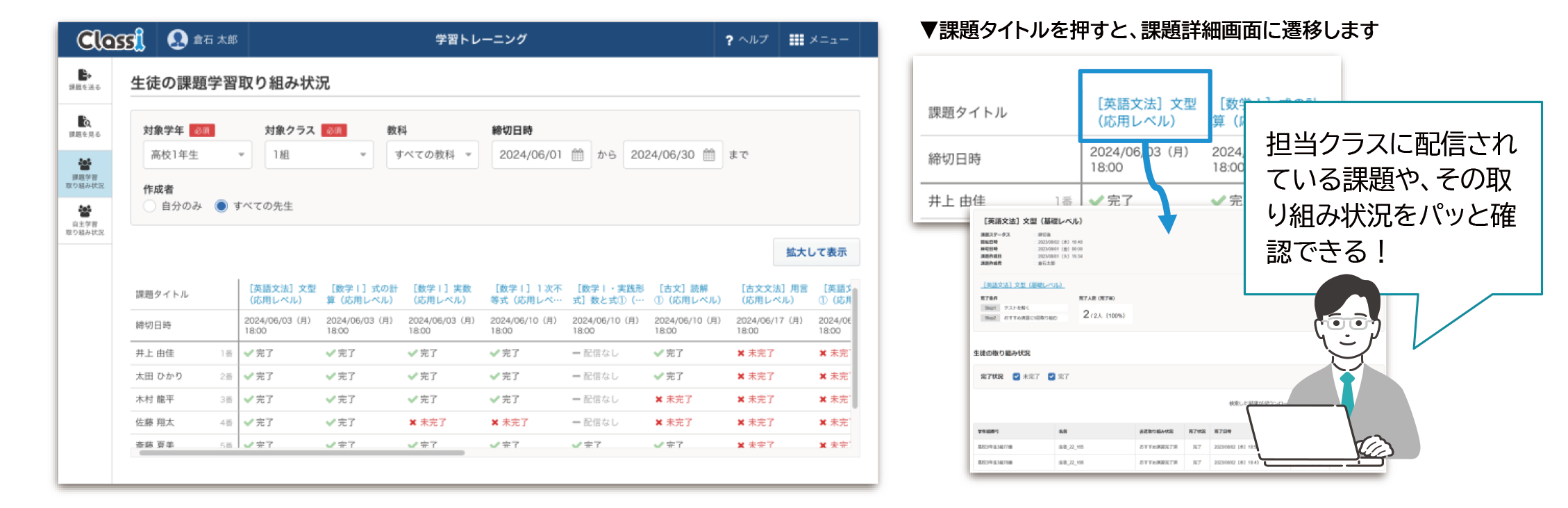Toggle the 完了 checkbox in detail screen
The image size is (1568, 508).
(x=1051, y=377)
